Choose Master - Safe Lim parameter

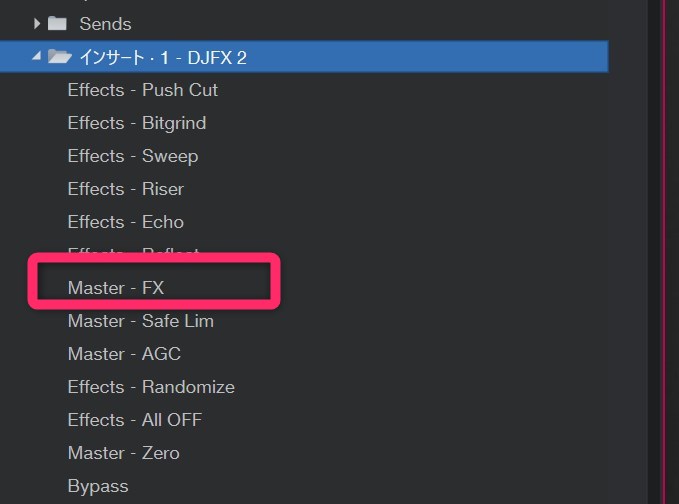(x=141, y=321)
